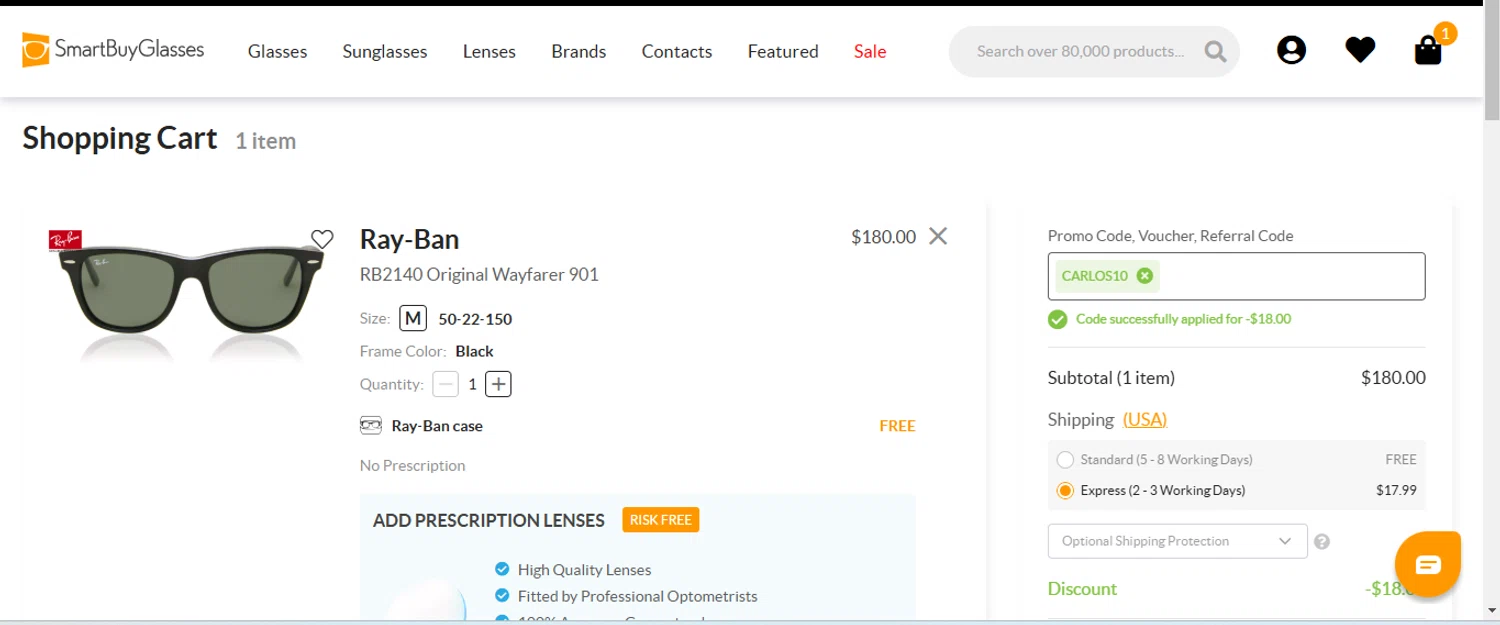1500x625 pixels.
Task: Open the Lenses menu
Action: pos(489,51)
